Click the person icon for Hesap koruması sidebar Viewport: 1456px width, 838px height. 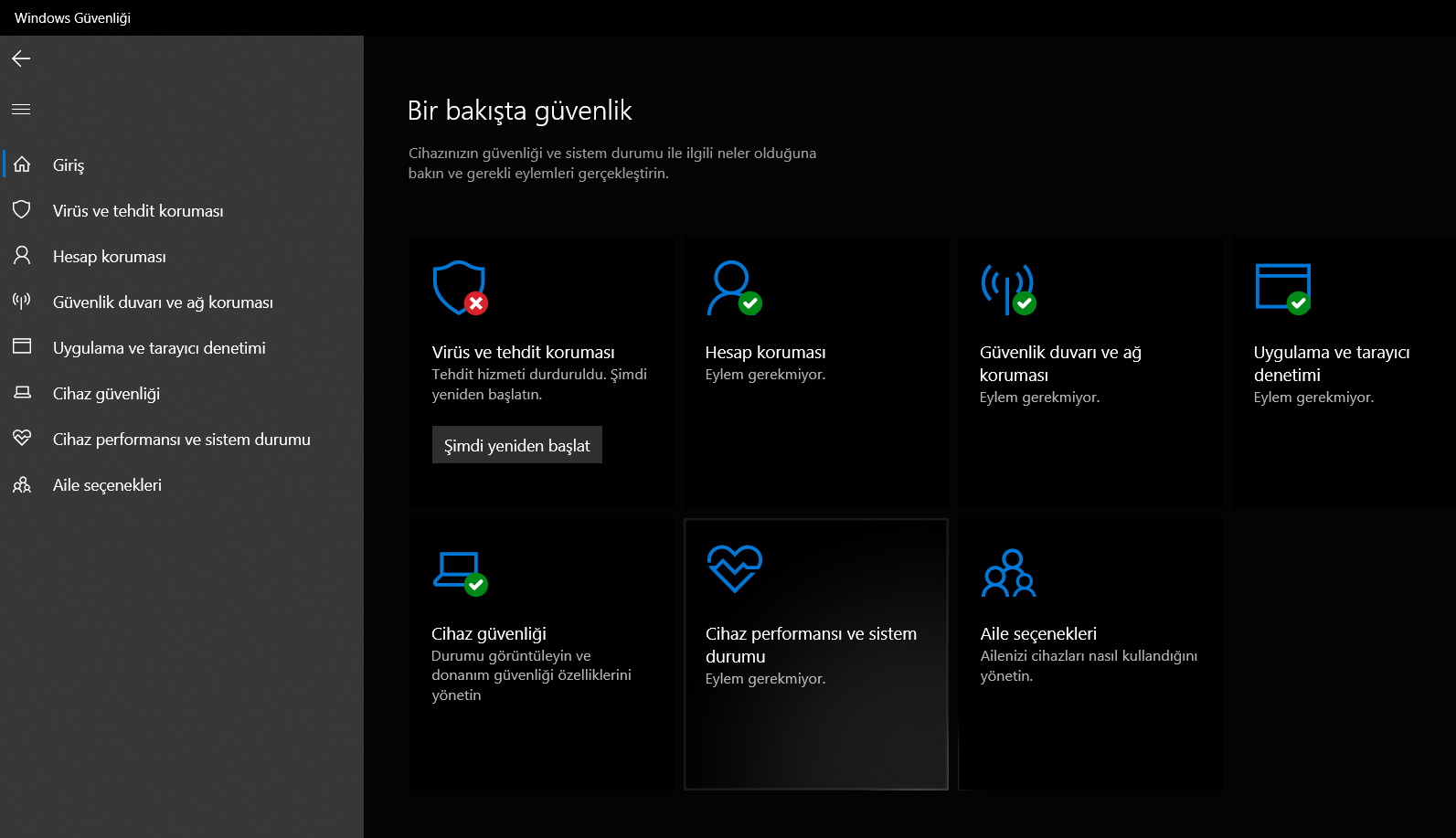[x=22, y=256]
